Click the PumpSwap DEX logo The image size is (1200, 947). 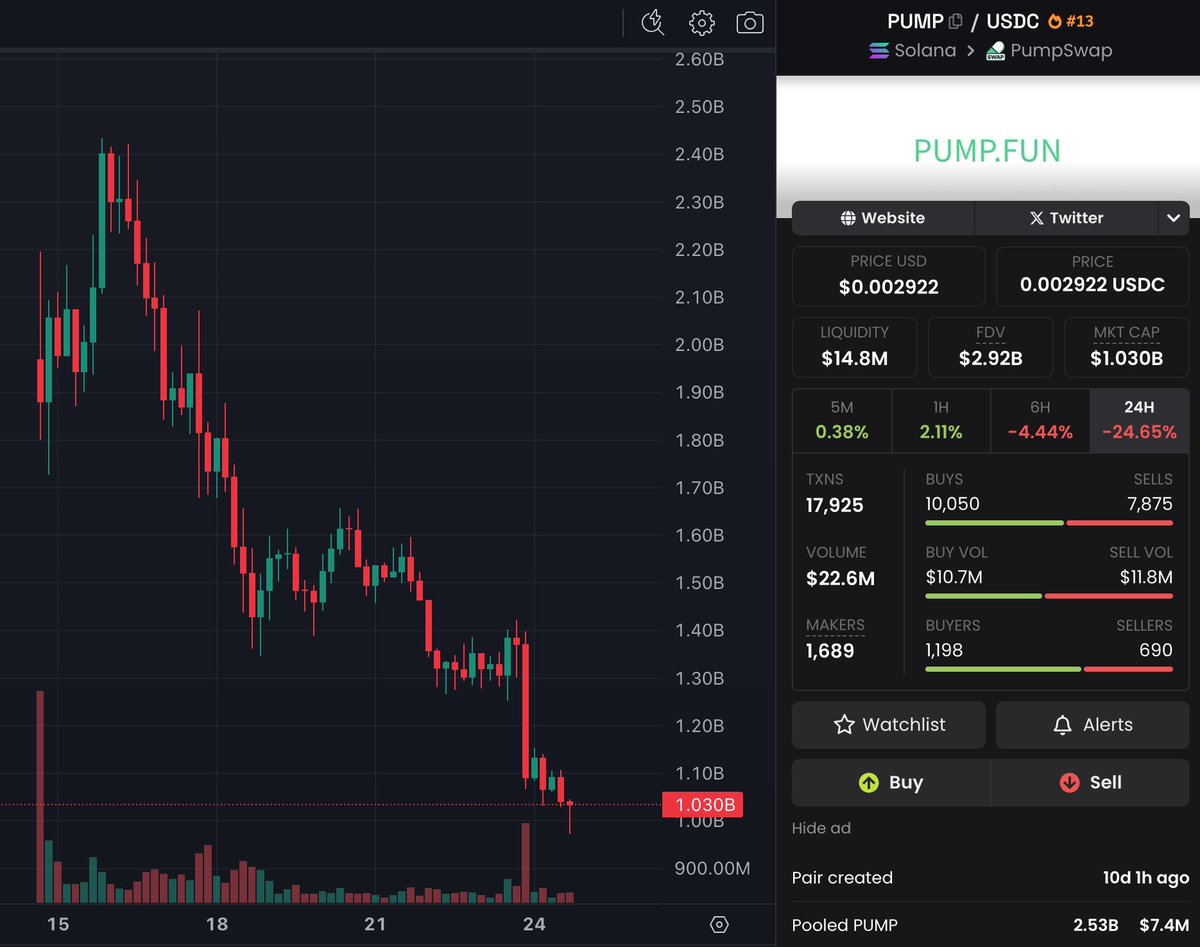point(995,51)
